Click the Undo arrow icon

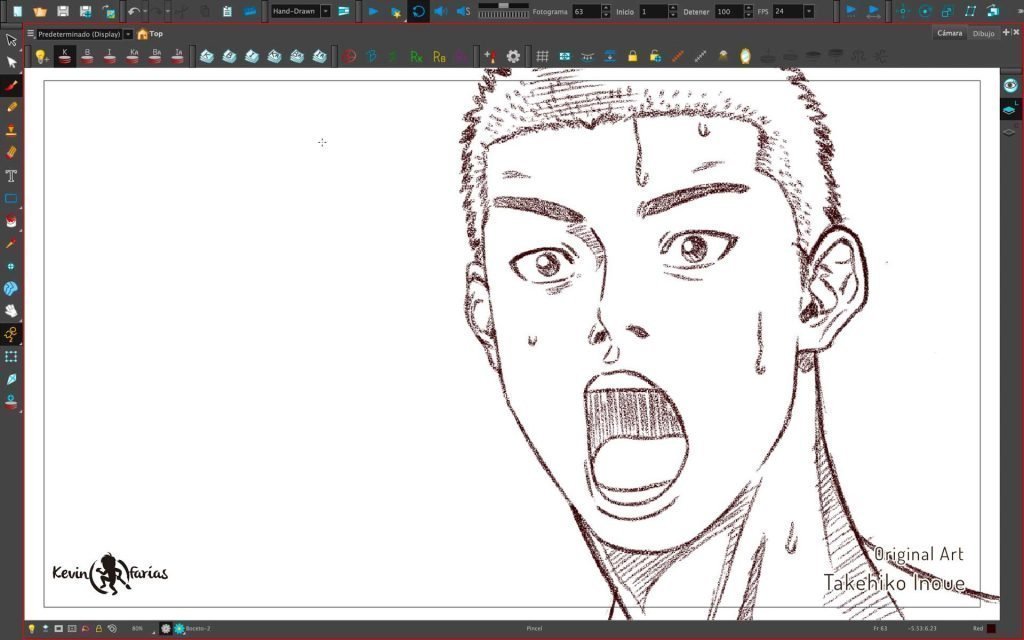coord(133,11)
